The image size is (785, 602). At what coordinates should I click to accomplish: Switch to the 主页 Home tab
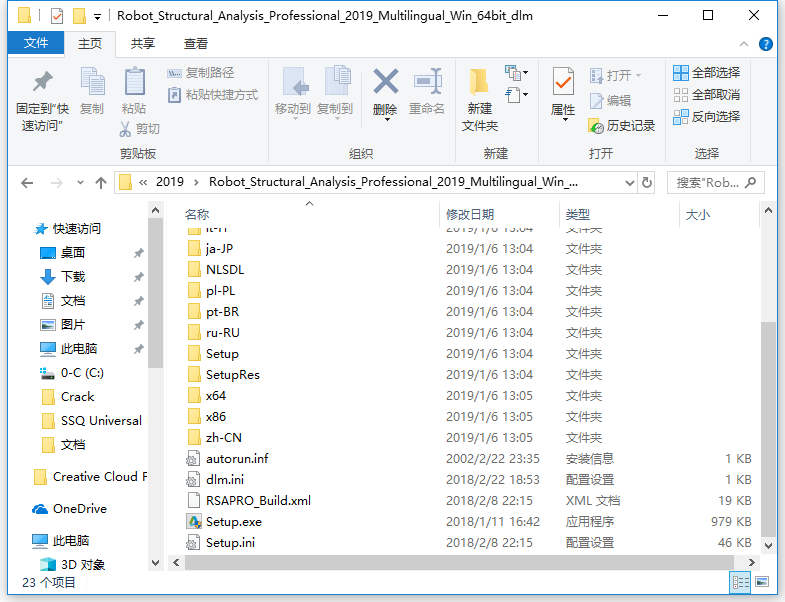click(x=90, y=44)
